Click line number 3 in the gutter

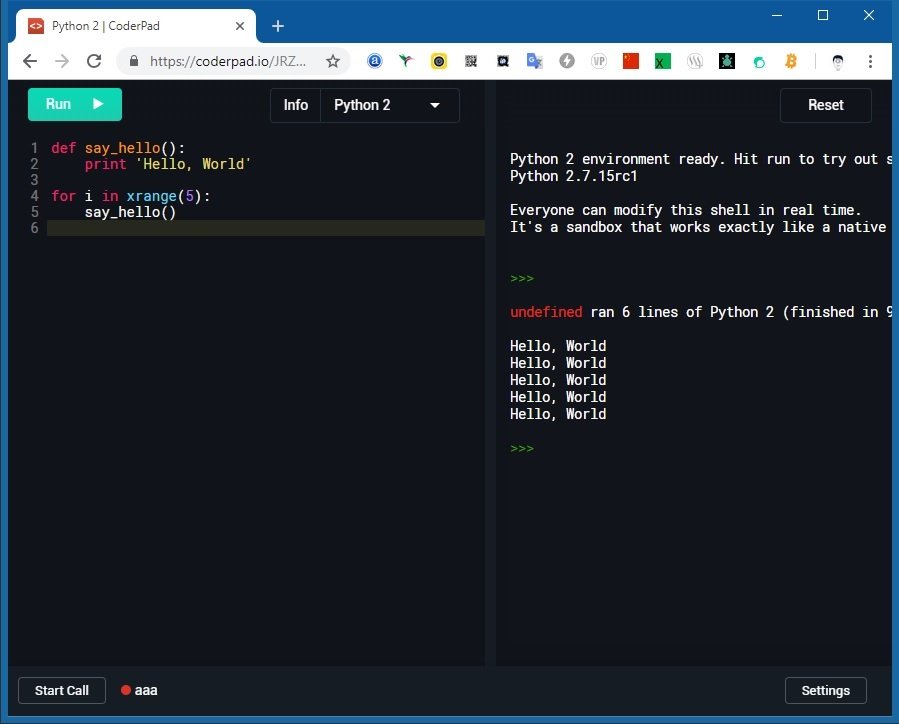pos(34,180)
